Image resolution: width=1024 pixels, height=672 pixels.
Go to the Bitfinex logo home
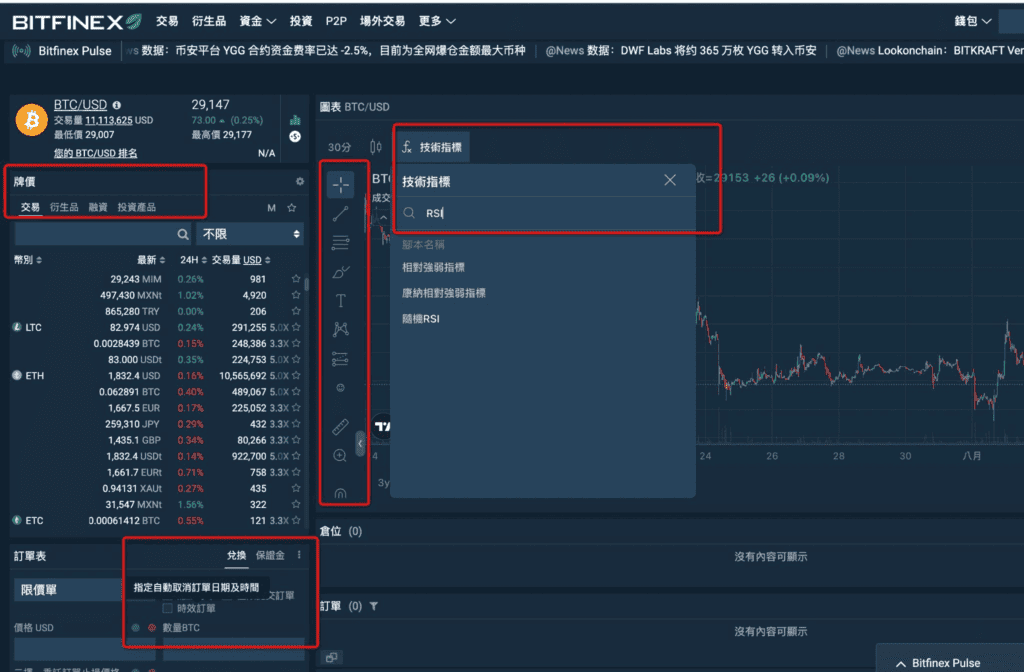77,22
